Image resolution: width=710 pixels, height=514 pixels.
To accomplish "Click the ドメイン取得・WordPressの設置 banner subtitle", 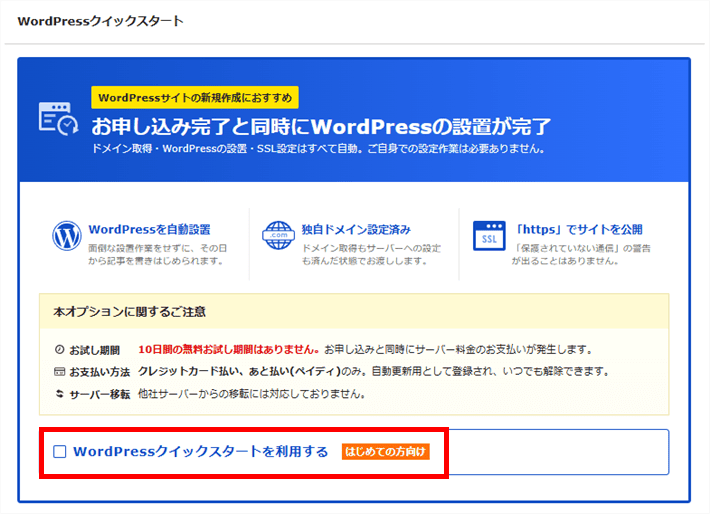I will [x=318, y=149].
